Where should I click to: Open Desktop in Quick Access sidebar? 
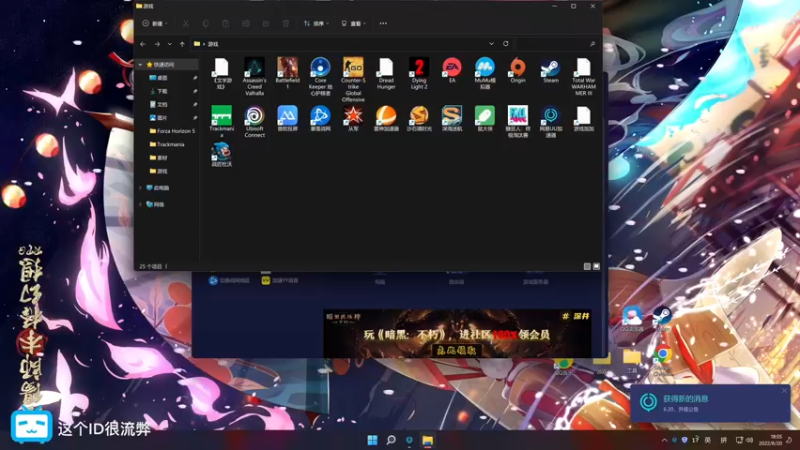coord(158,78)
